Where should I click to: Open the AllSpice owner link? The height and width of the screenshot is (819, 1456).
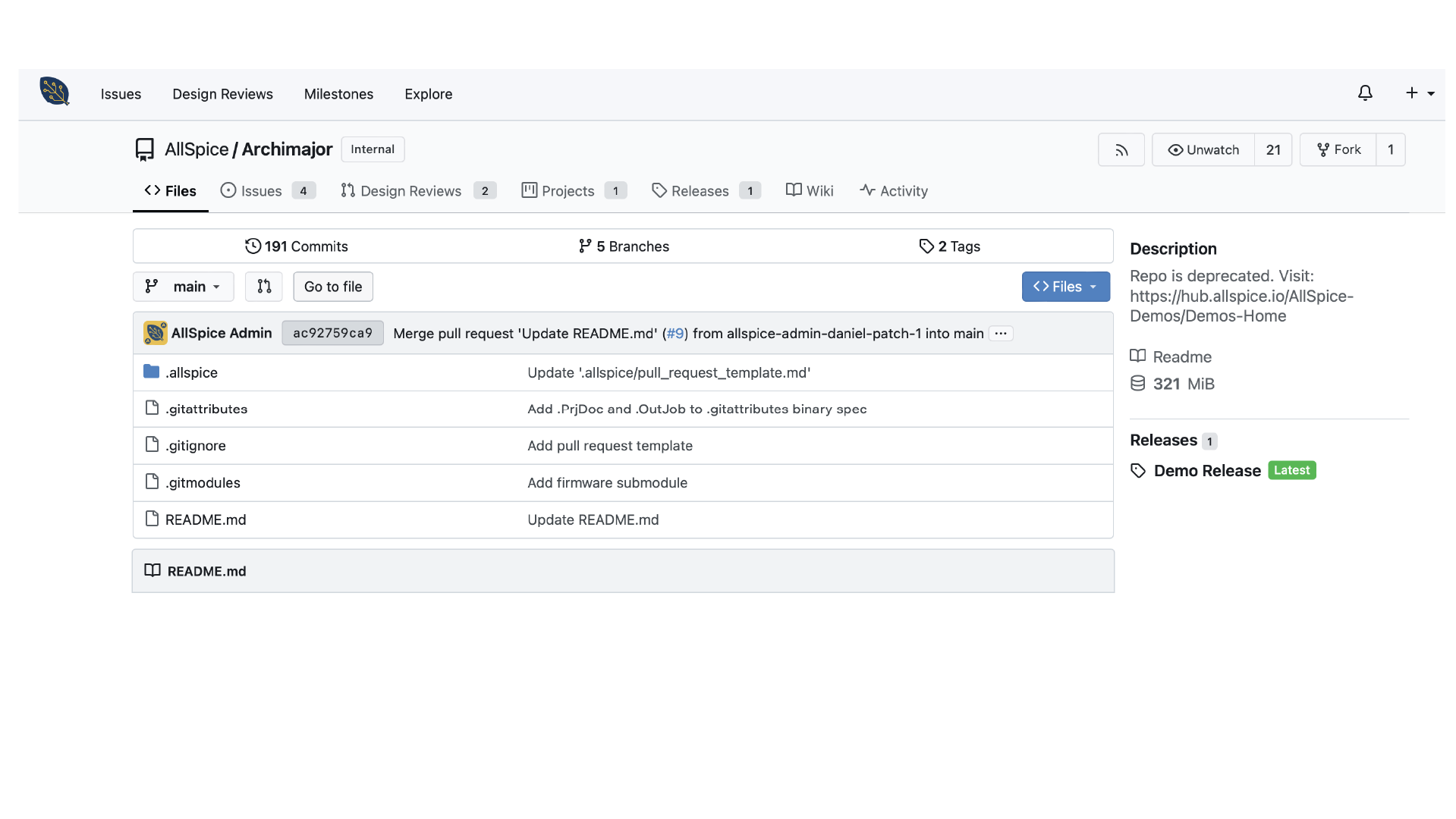pos(197,149)
